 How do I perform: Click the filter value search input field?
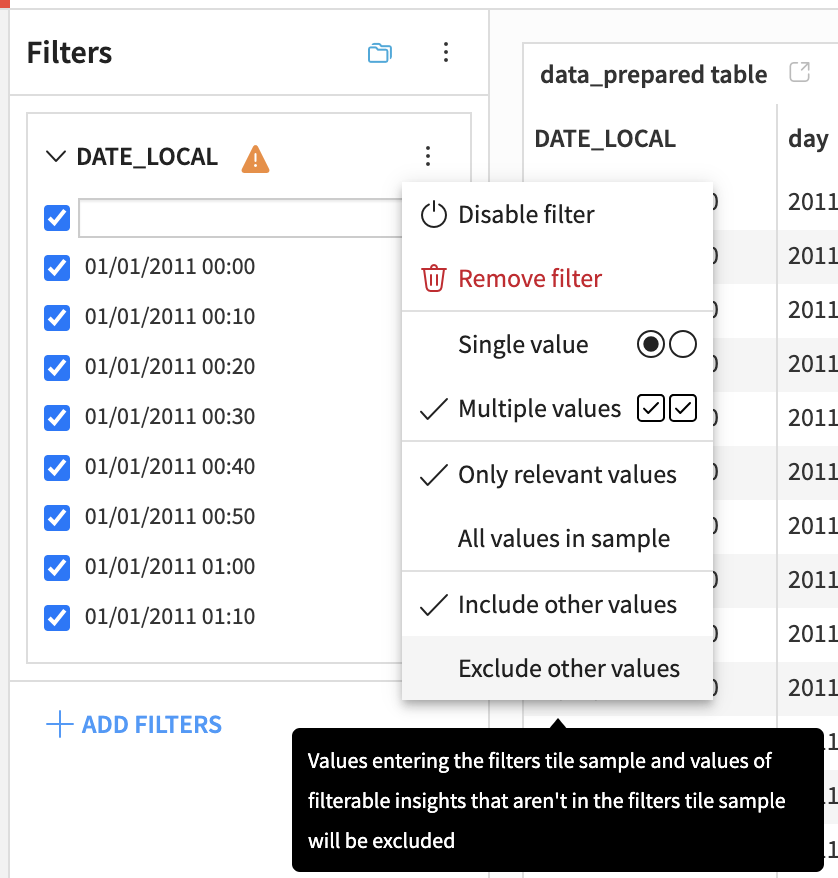[x=241, y=218]
